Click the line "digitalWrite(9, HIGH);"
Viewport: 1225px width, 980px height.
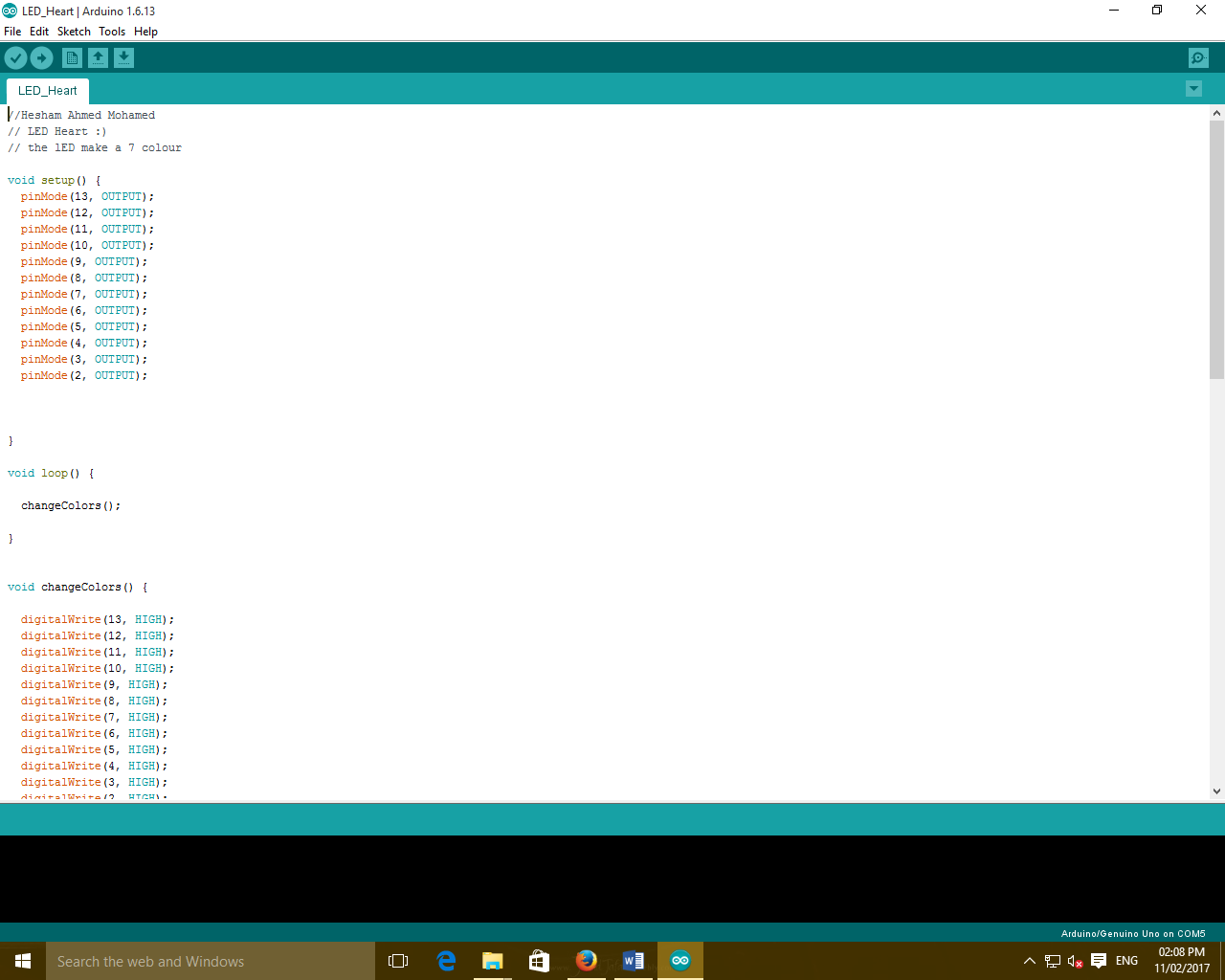(x=94, y=684)
